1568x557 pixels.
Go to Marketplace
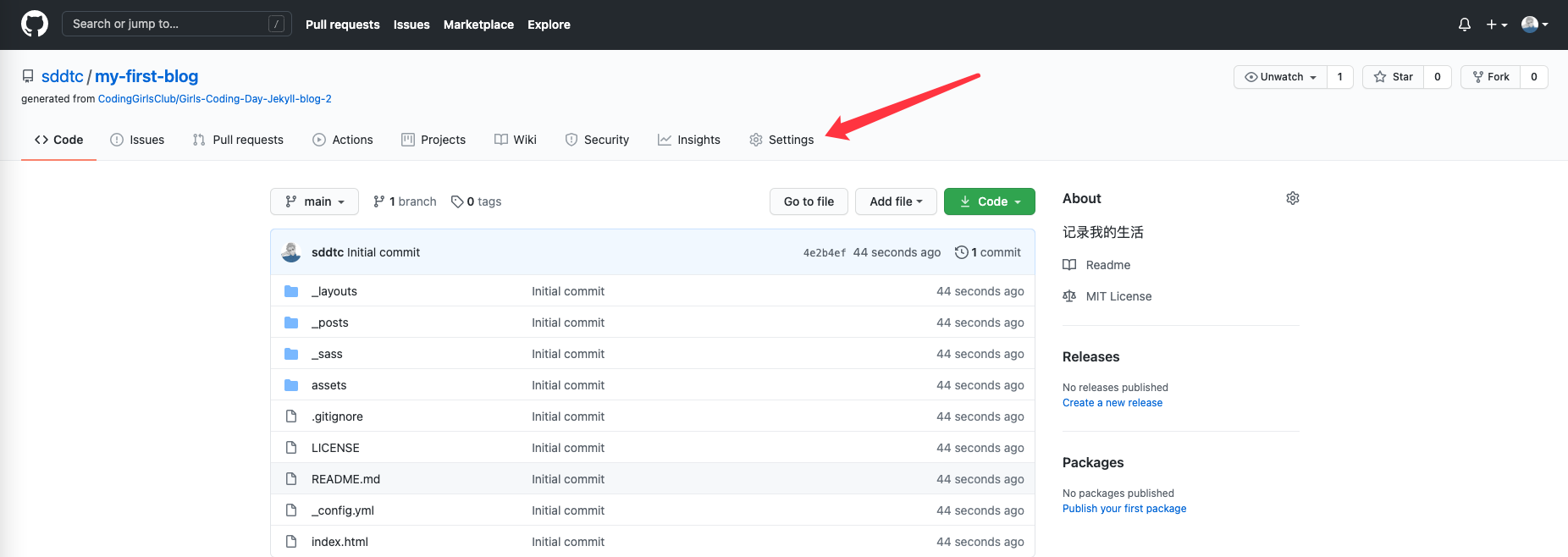click(x=478, y=25)
